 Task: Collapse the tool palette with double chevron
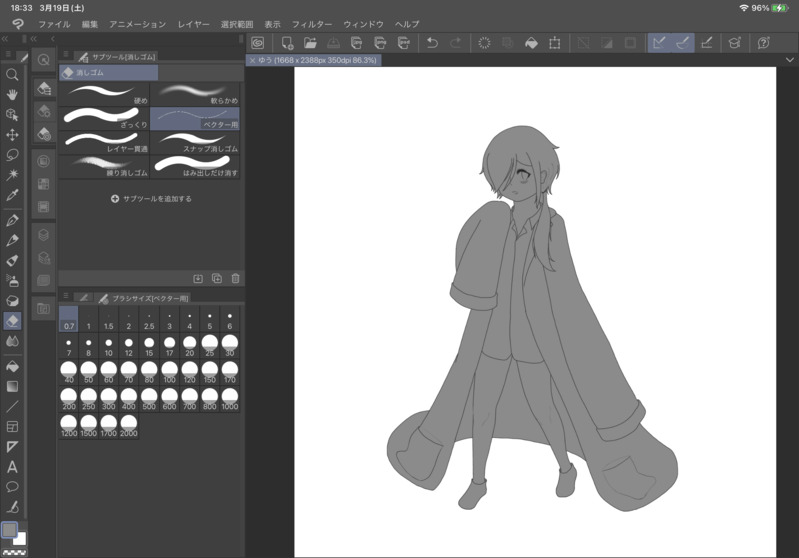pos(6,40)
